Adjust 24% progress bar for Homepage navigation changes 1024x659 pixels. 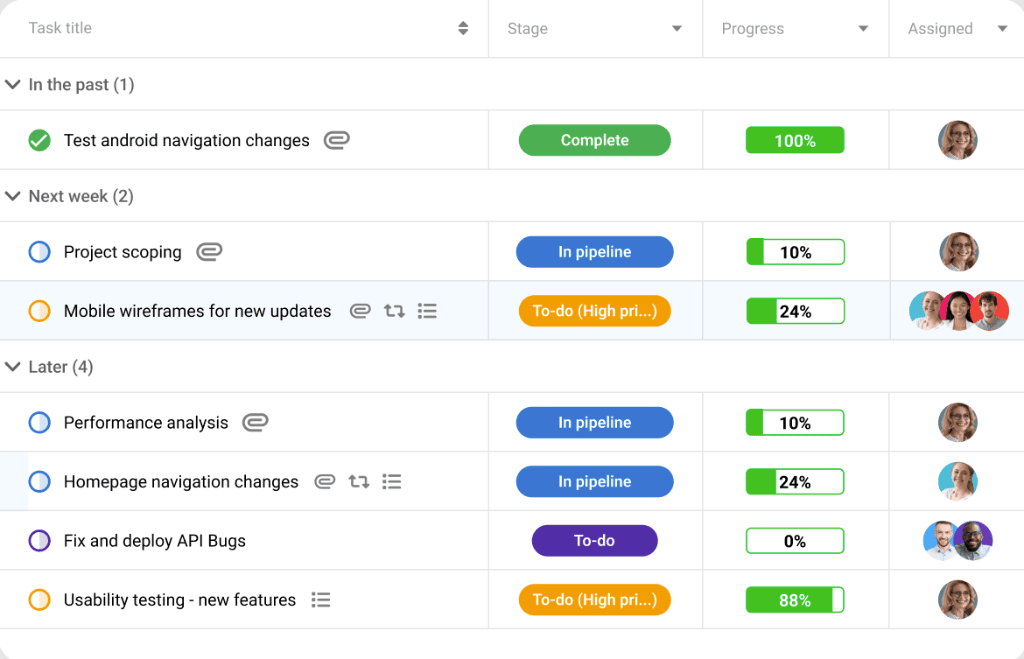point(795,482)
